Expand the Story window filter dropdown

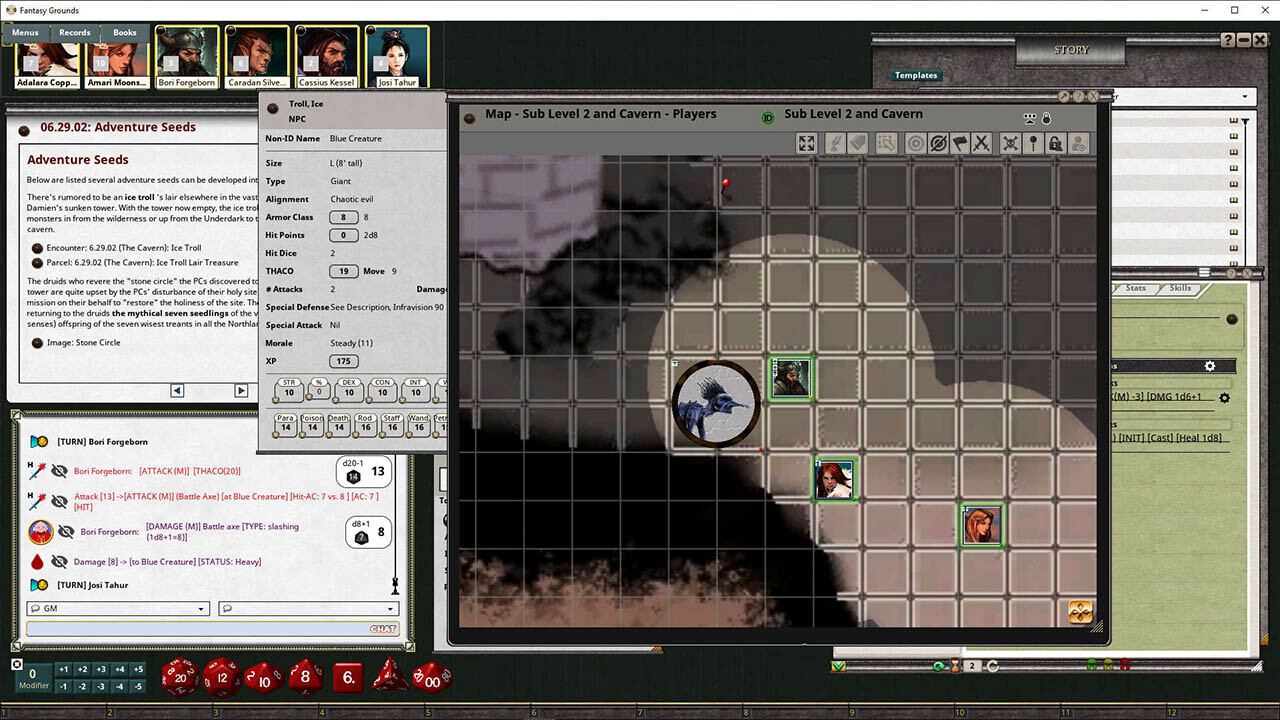tap(1245, 97)
